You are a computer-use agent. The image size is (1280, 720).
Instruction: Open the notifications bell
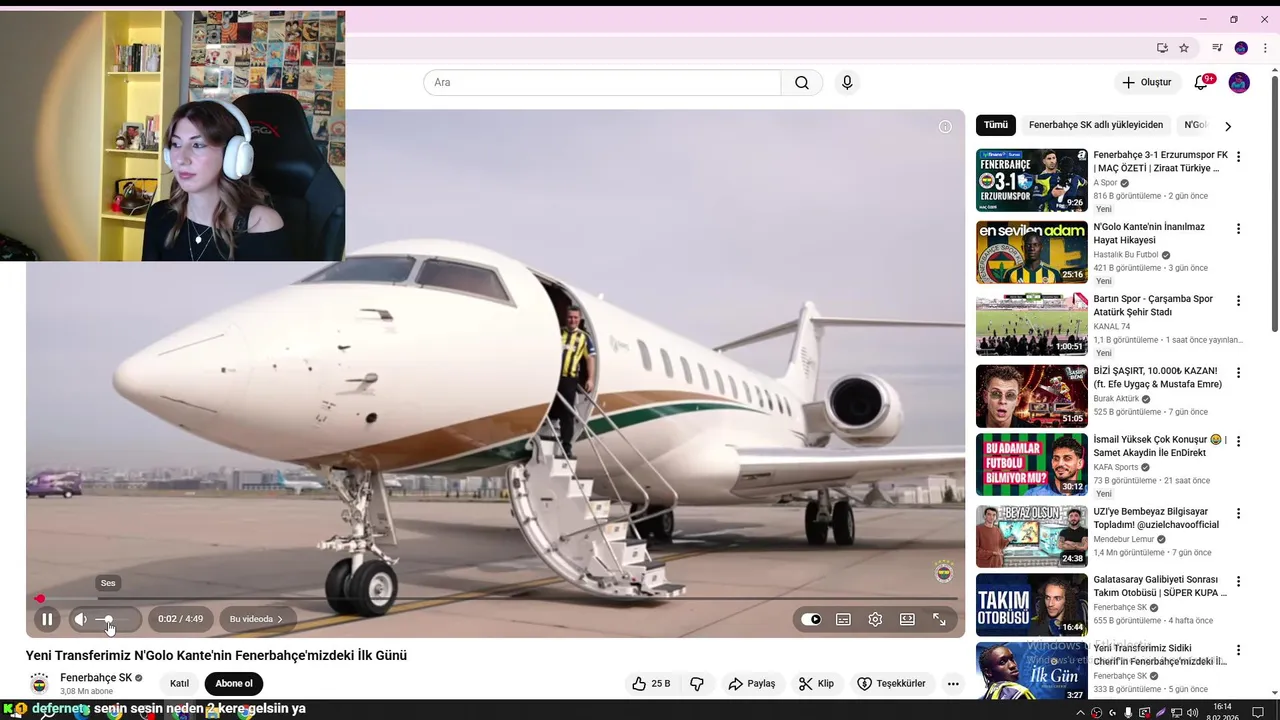pos(1202,83)
